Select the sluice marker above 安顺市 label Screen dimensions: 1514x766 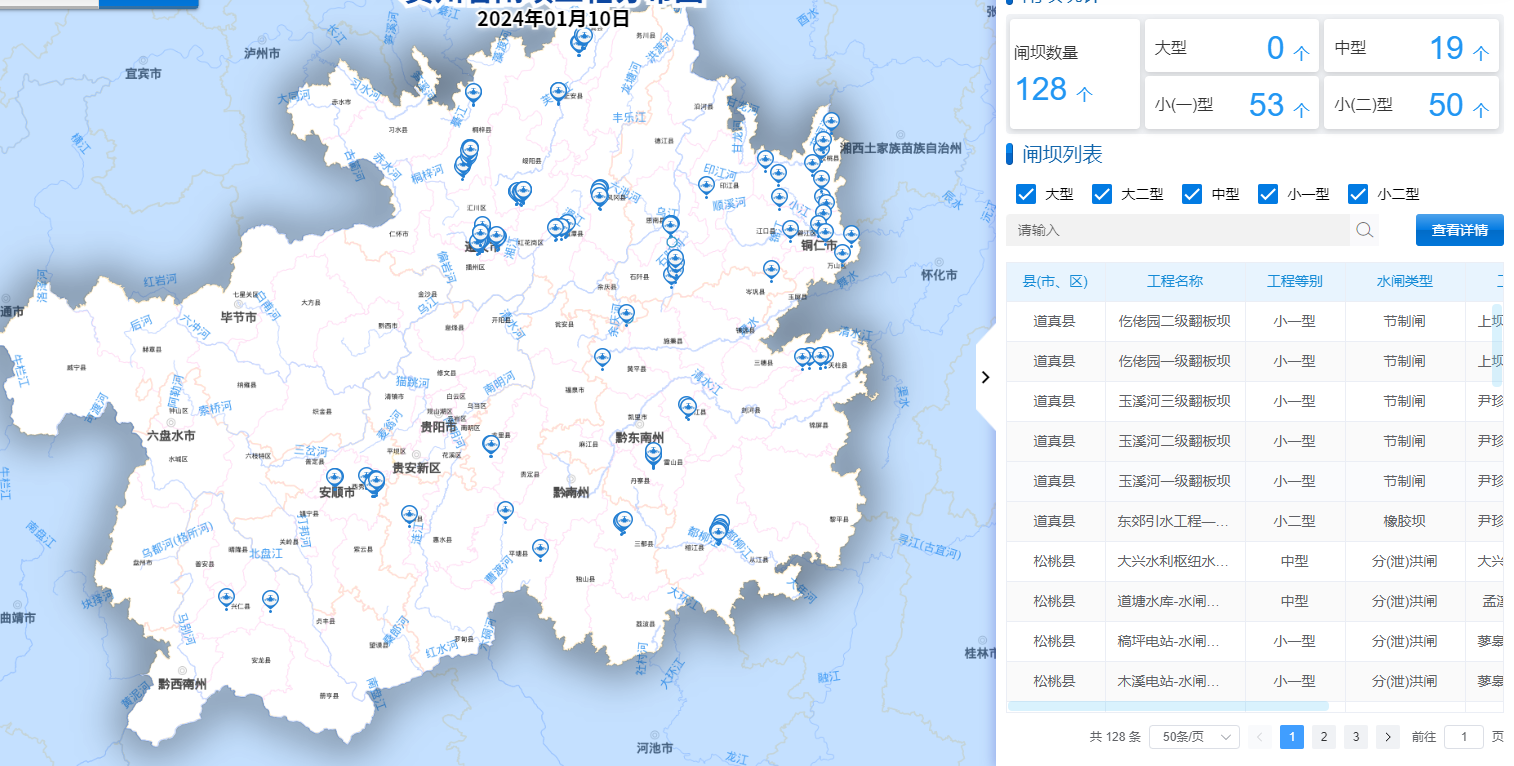[x=335, y=479]
